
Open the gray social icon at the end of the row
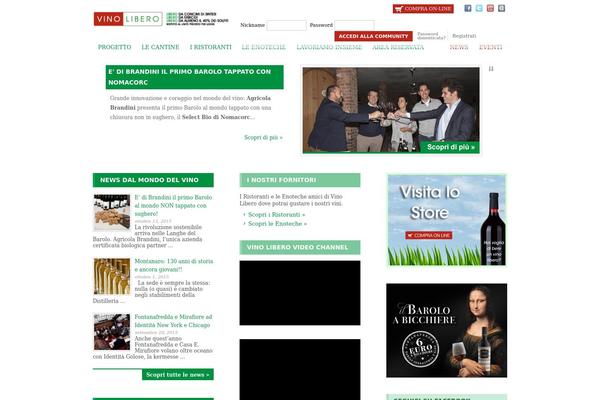pos(501,8)
